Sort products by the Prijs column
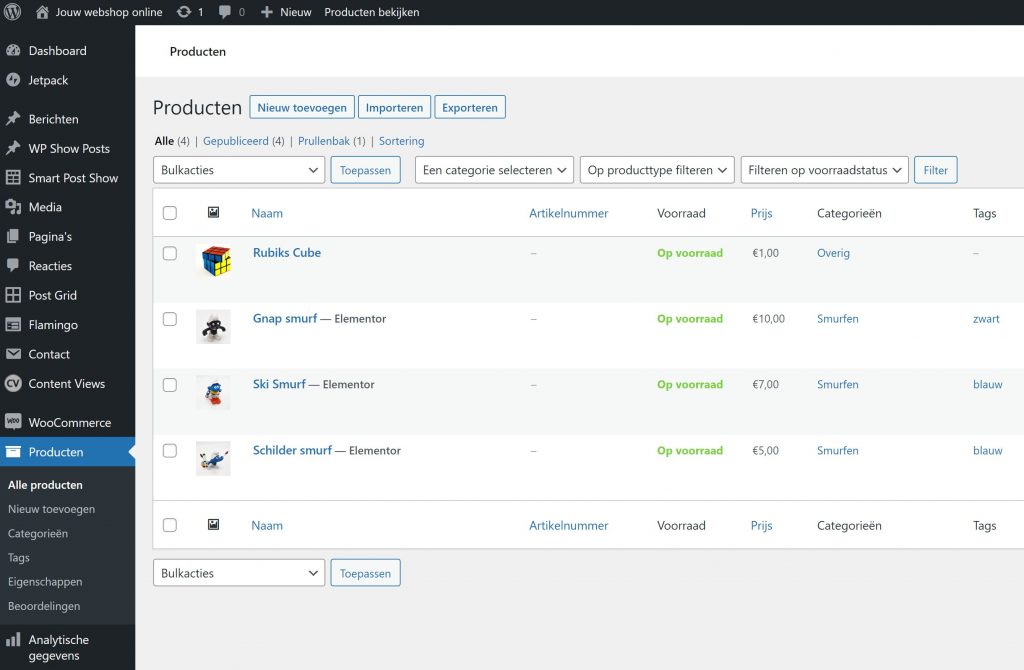The height and width of the screenshot is (670, 1024). coord(761,213)
